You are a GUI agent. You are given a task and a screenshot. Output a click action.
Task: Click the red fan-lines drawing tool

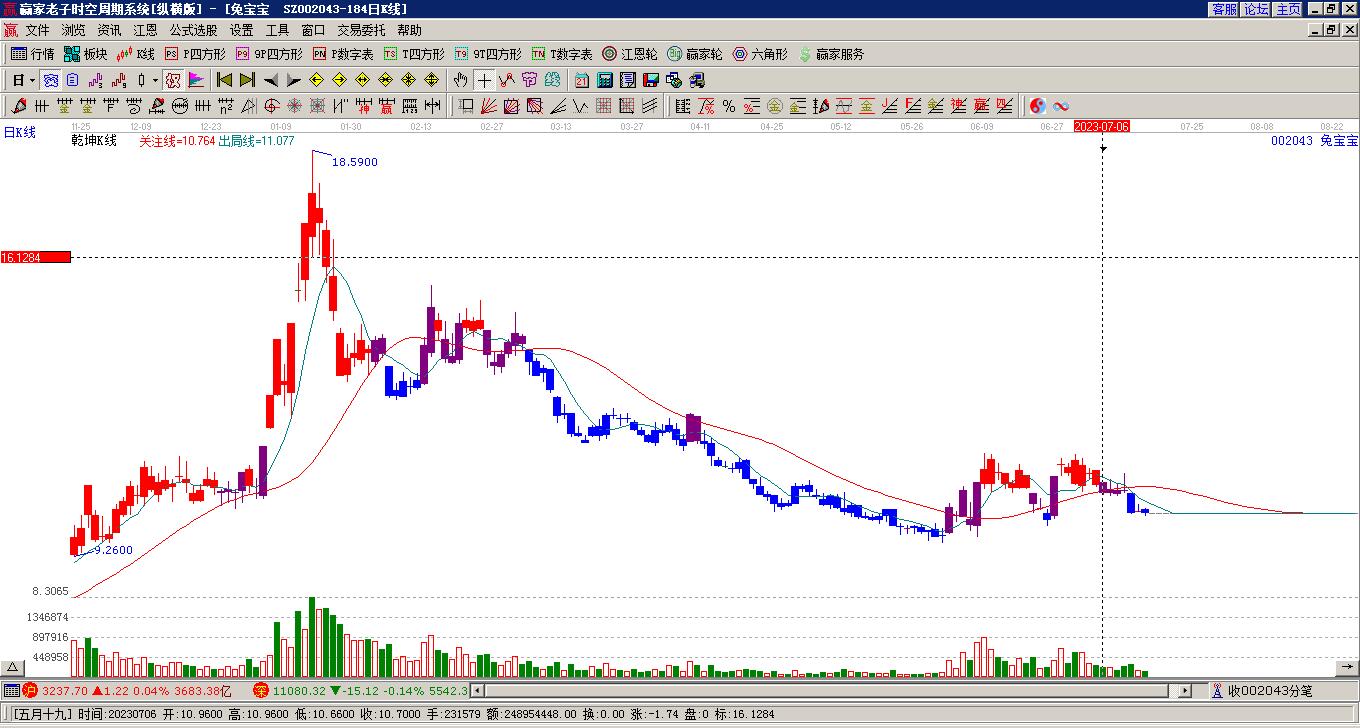click(488, 106)
